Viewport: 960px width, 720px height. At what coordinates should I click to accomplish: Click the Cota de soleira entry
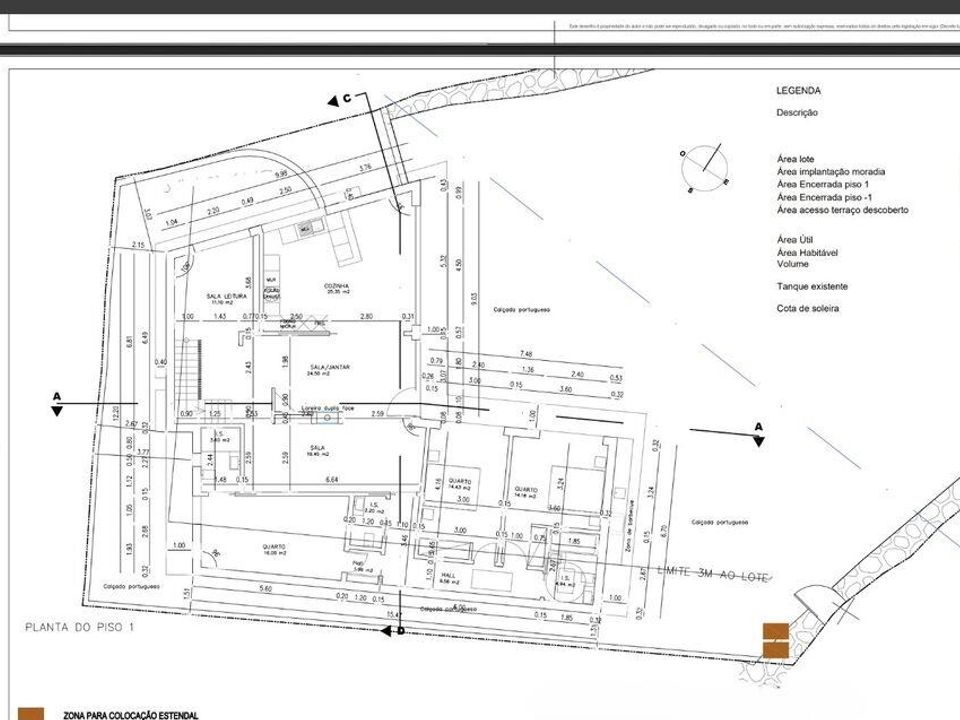[808, 309]
